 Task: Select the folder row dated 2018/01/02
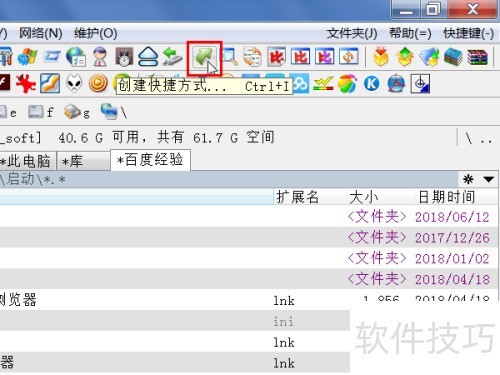tap(249, 258)
